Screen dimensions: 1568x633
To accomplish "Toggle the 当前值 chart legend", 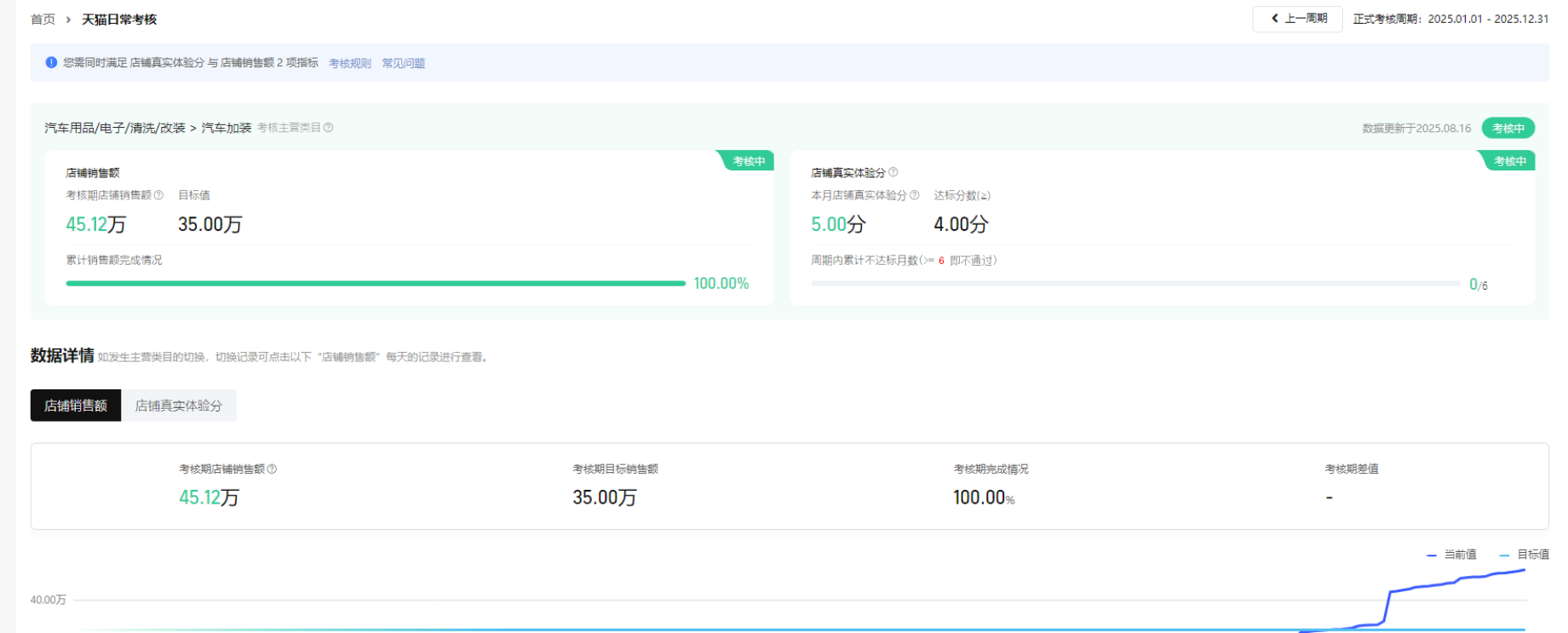I will 1452,555.
